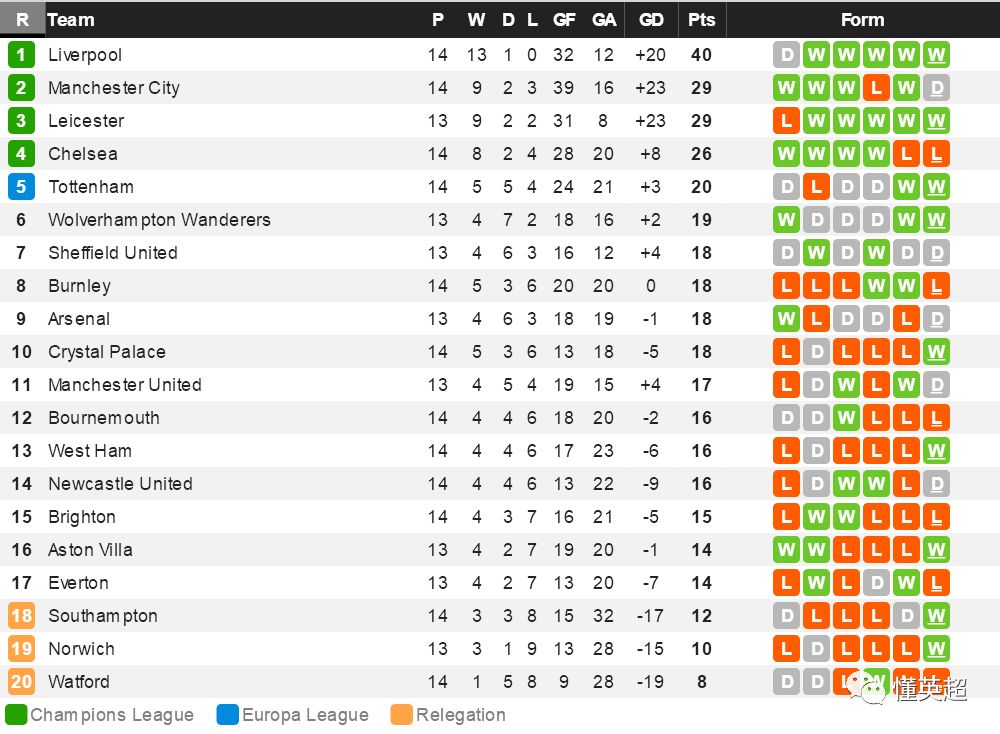Click Tottenham's blue rank 5 badge

(x=21, y=187)
